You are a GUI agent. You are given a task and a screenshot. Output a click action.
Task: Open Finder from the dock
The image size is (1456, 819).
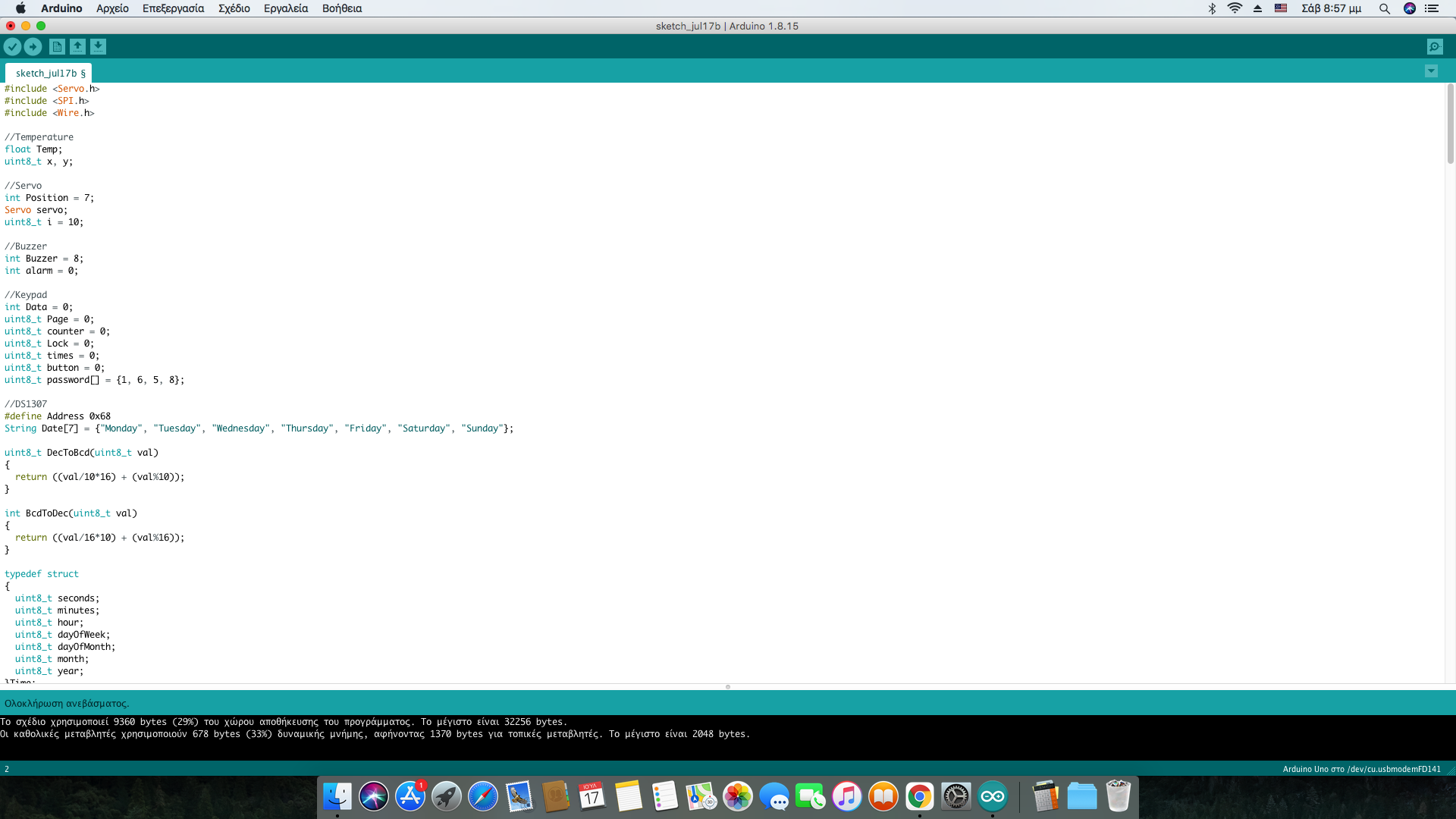point(337,796)
